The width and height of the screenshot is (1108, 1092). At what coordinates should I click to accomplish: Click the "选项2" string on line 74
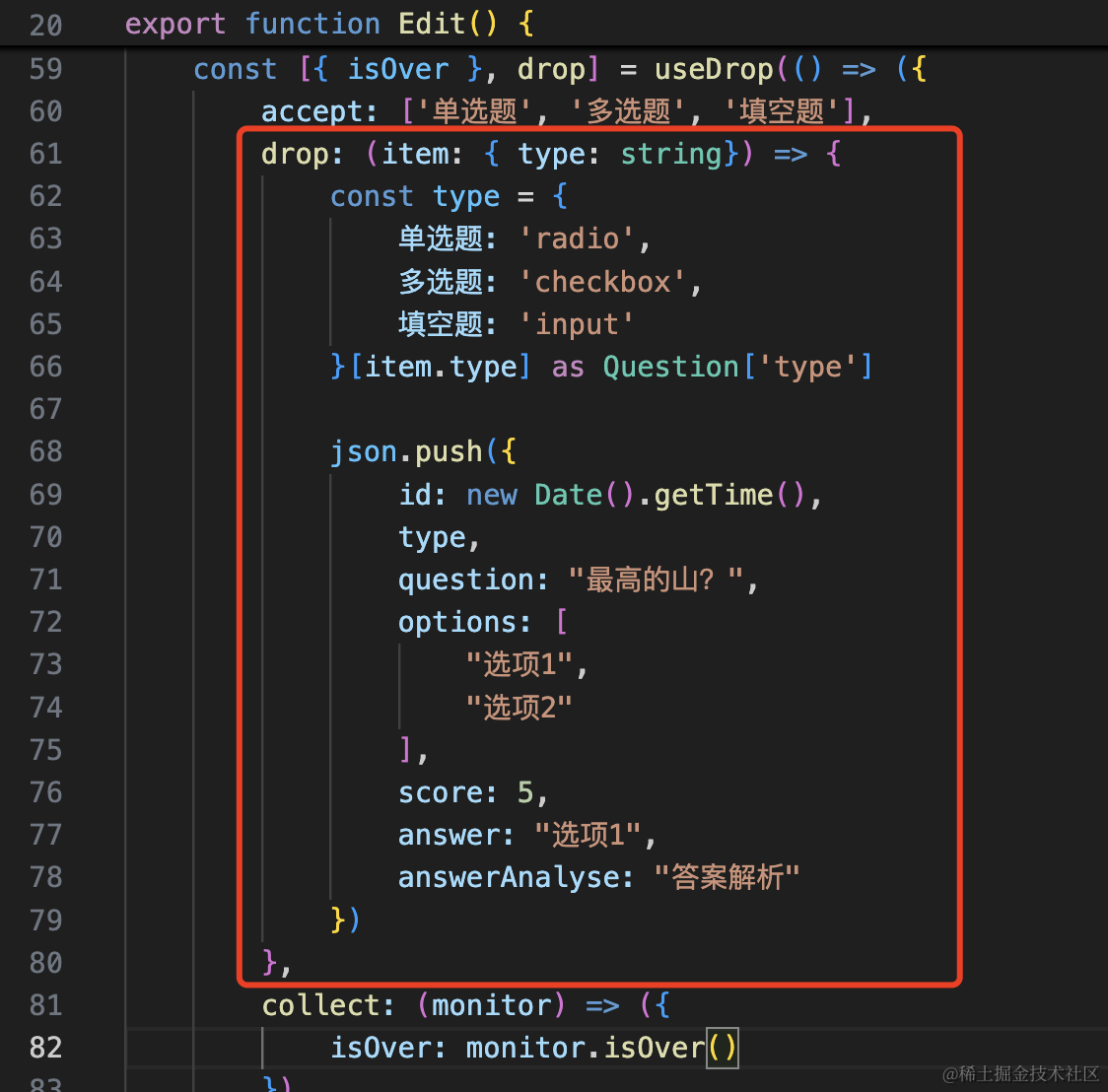click(x=519, y=707)
